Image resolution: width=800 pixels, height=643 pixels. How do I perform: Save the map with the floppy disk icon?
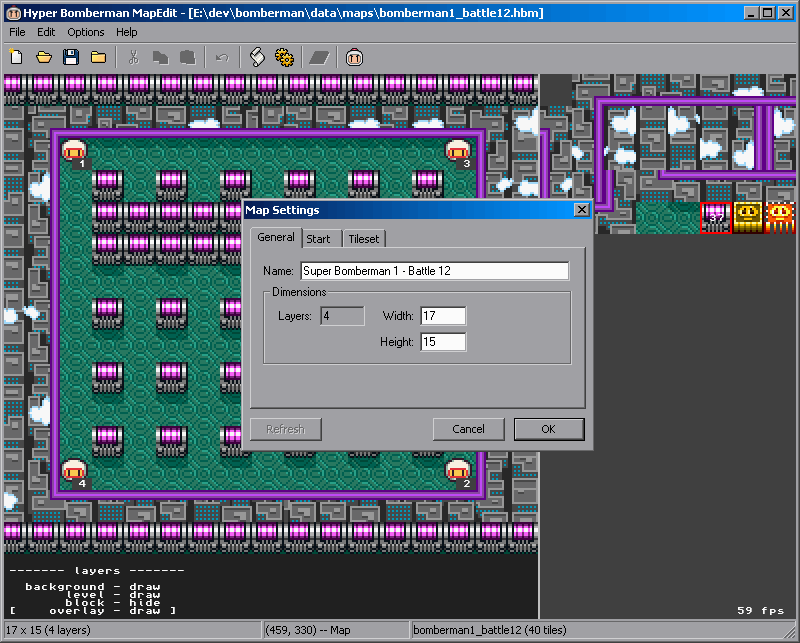click(71, 58)
